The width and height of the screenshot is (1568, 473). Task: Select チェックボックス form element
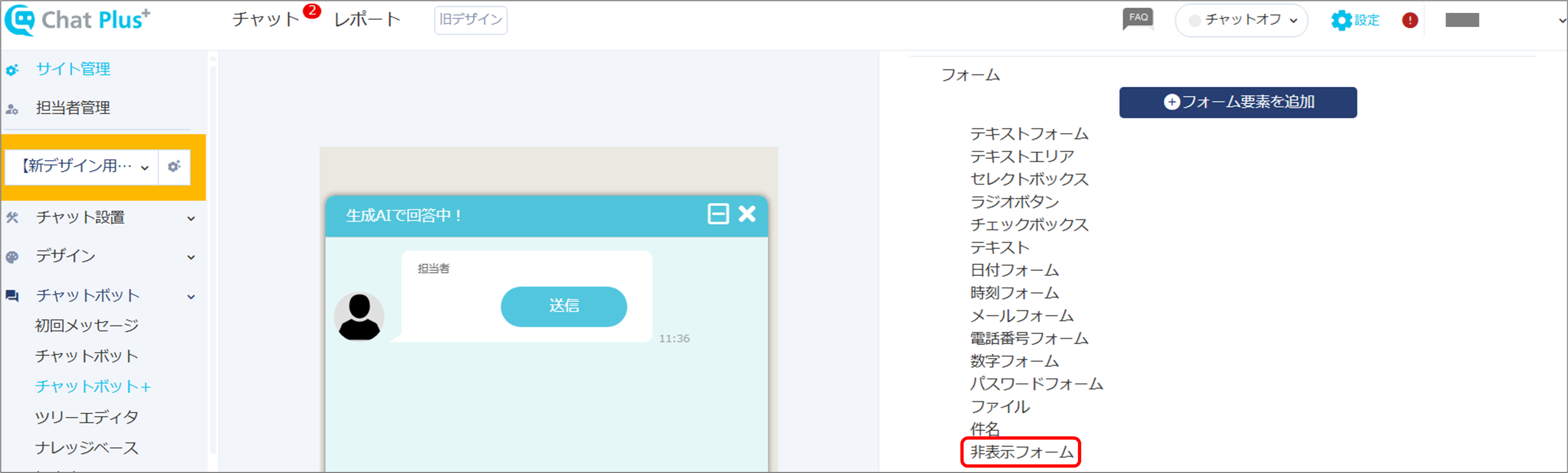click(1029, 225)
